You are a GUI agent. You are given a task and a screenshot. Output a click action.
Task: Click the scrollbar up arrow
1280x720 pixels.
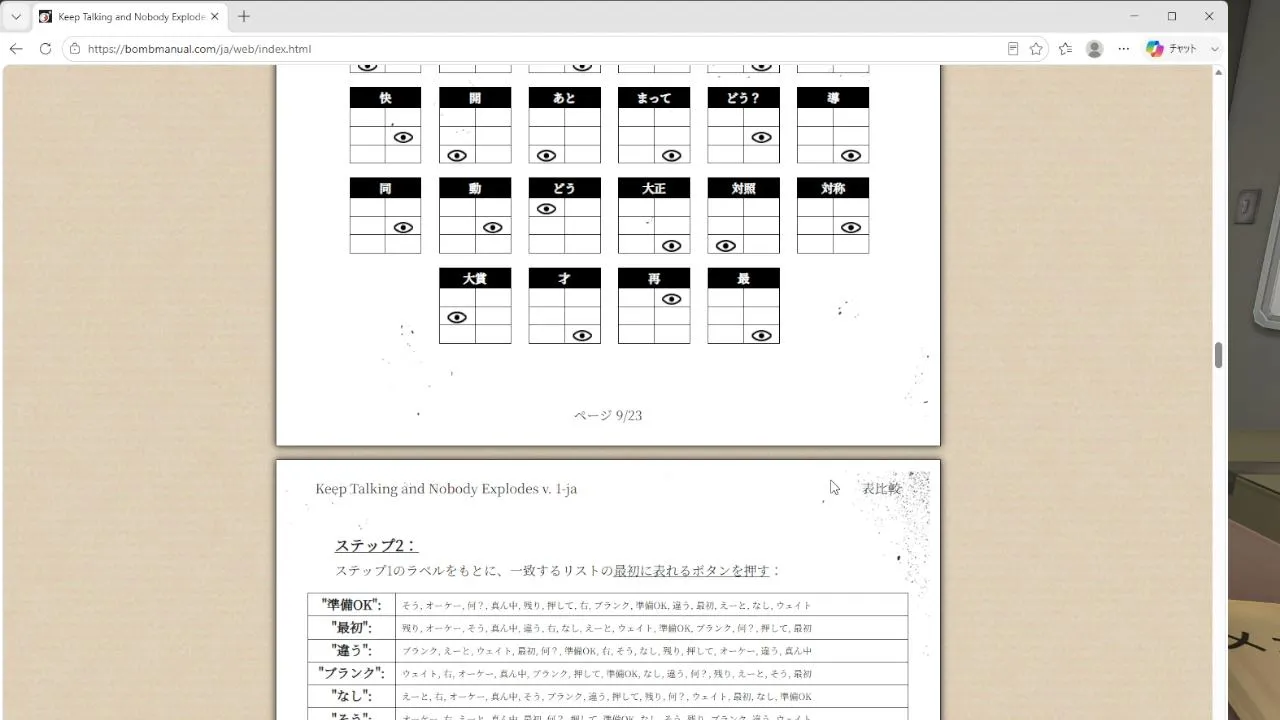1219,72
